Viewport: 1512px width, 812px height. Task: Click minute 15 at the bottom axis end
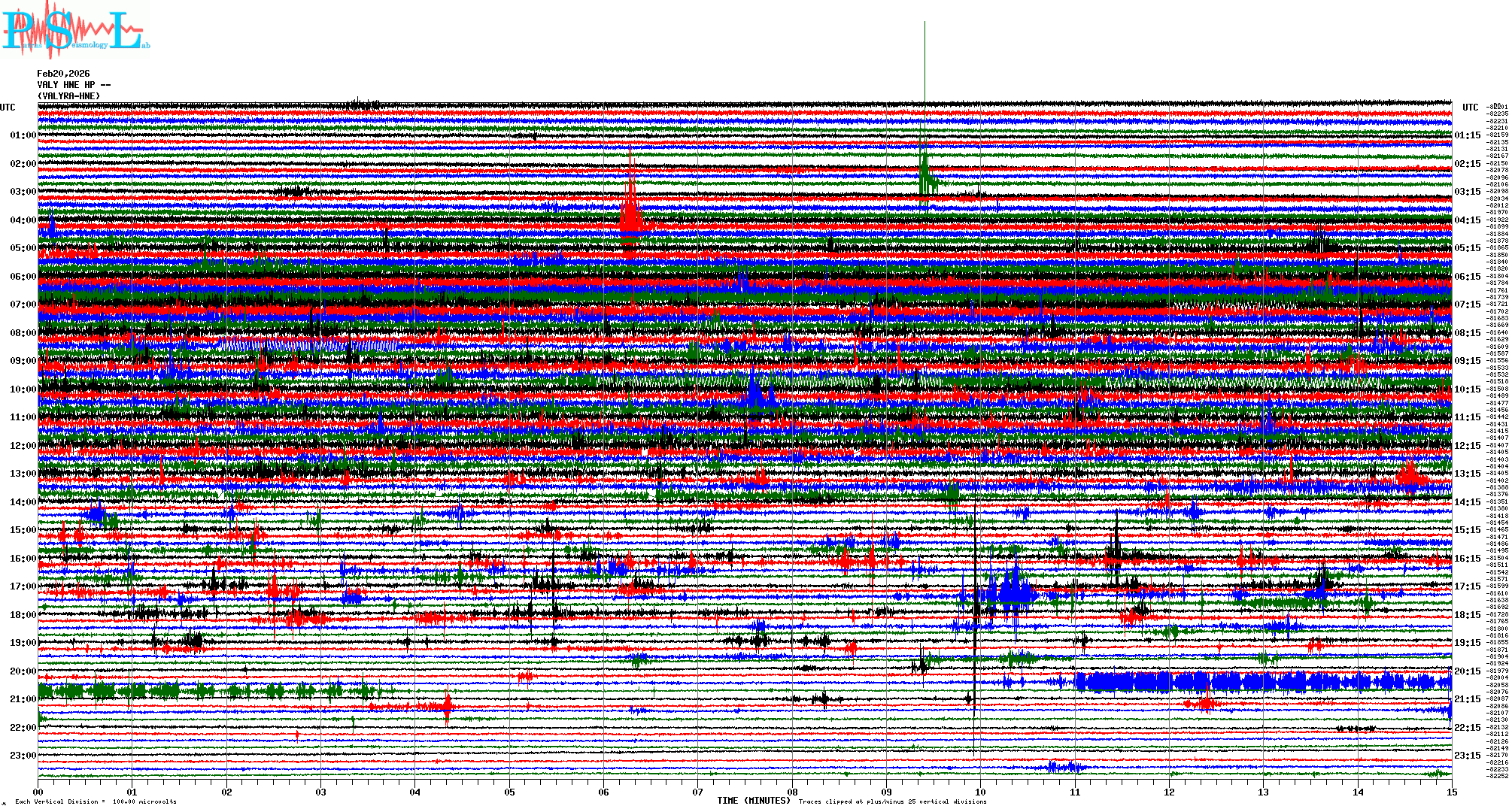tap(1452, 792)
